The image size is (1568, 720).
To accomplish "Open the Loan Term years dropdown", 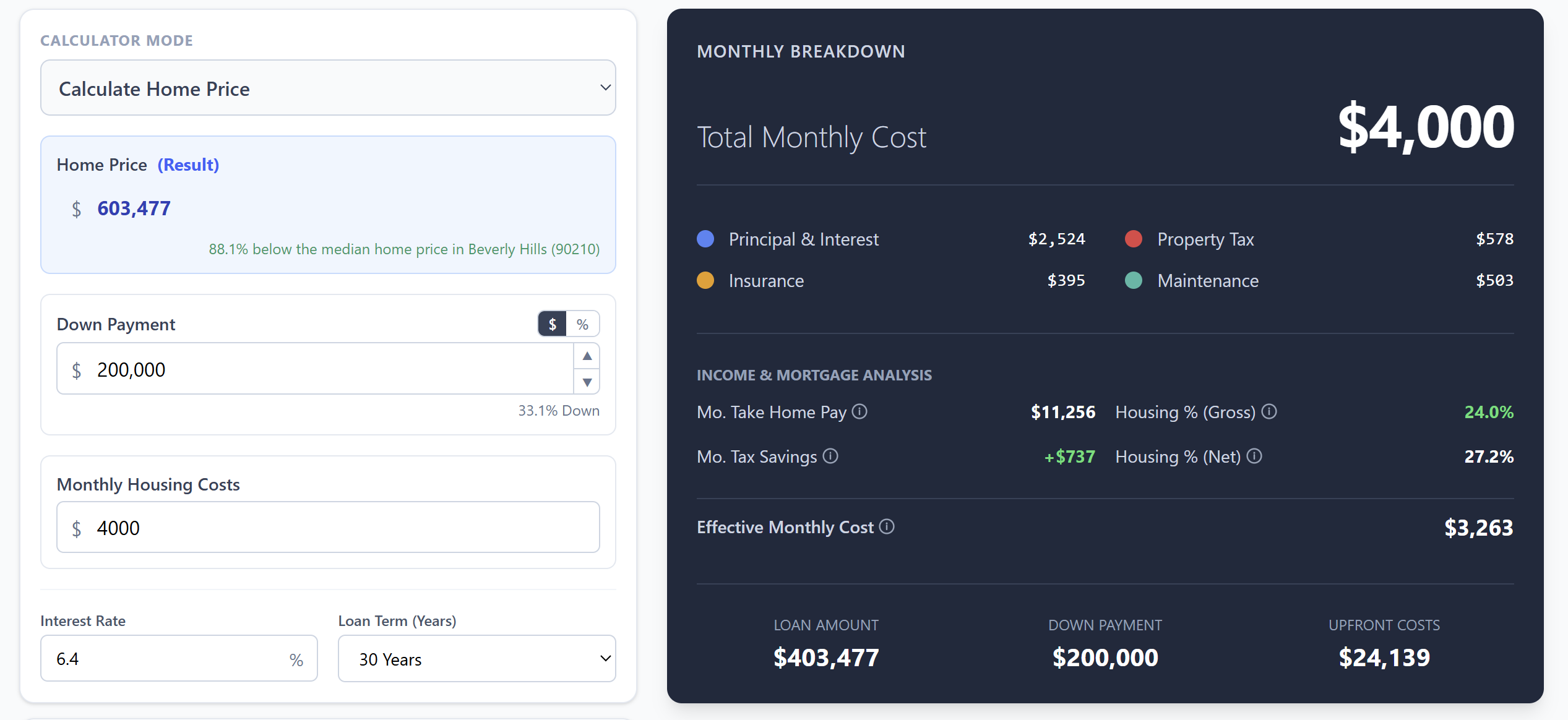I will (x=476, y=659).
